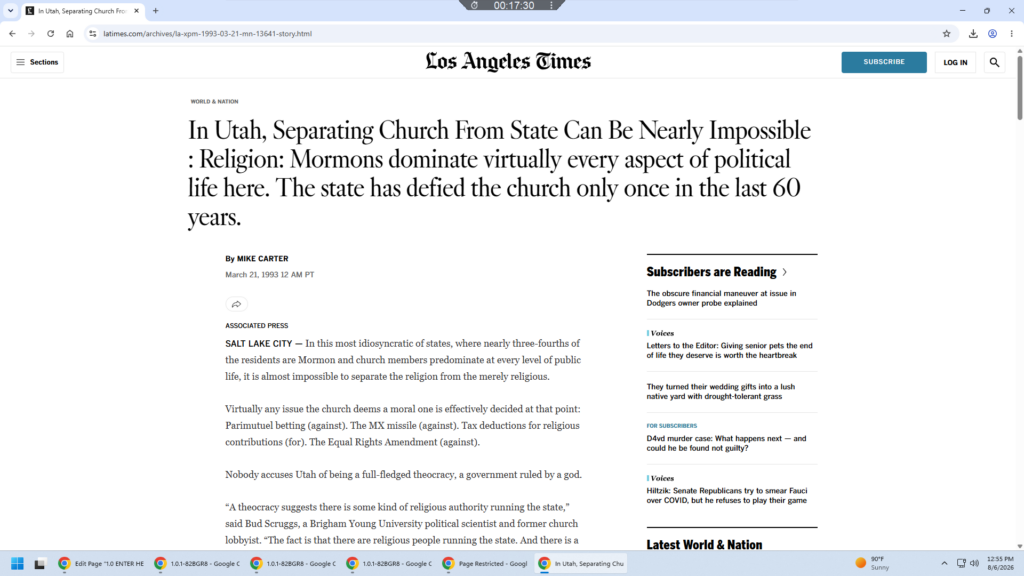Open the weather widget showing Sunny
The height and width of the screenshot is (576, 1024).
(872, 563)
